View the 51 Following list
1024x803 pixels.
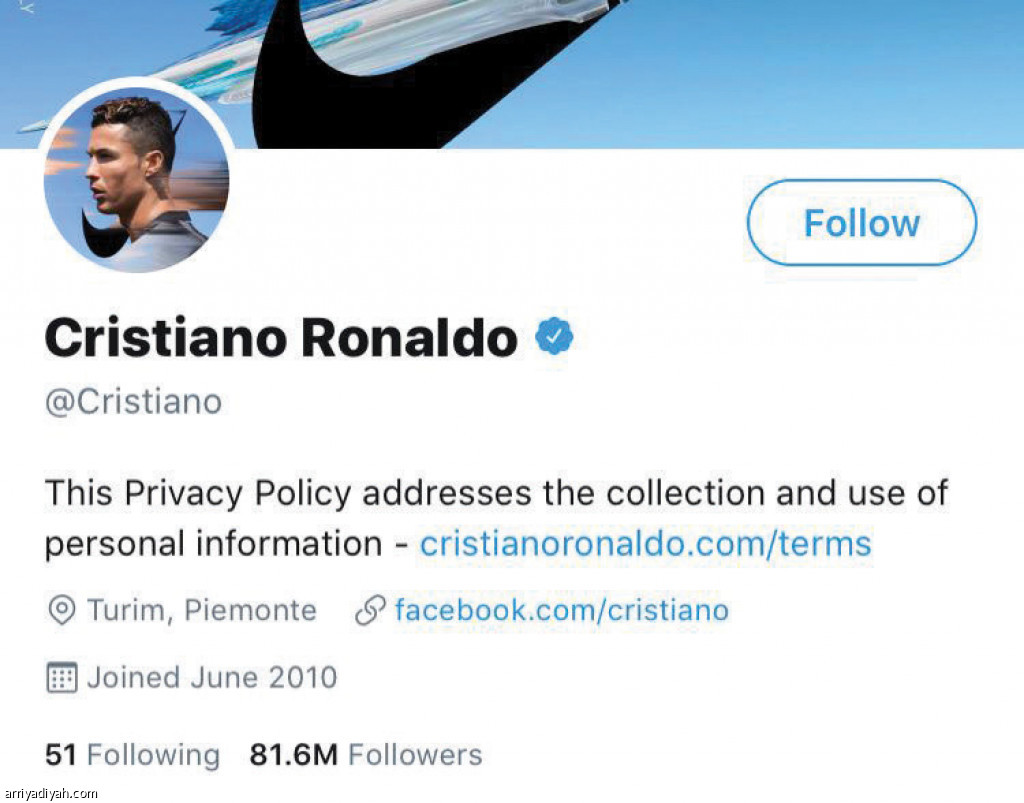(x=132, y=754)
